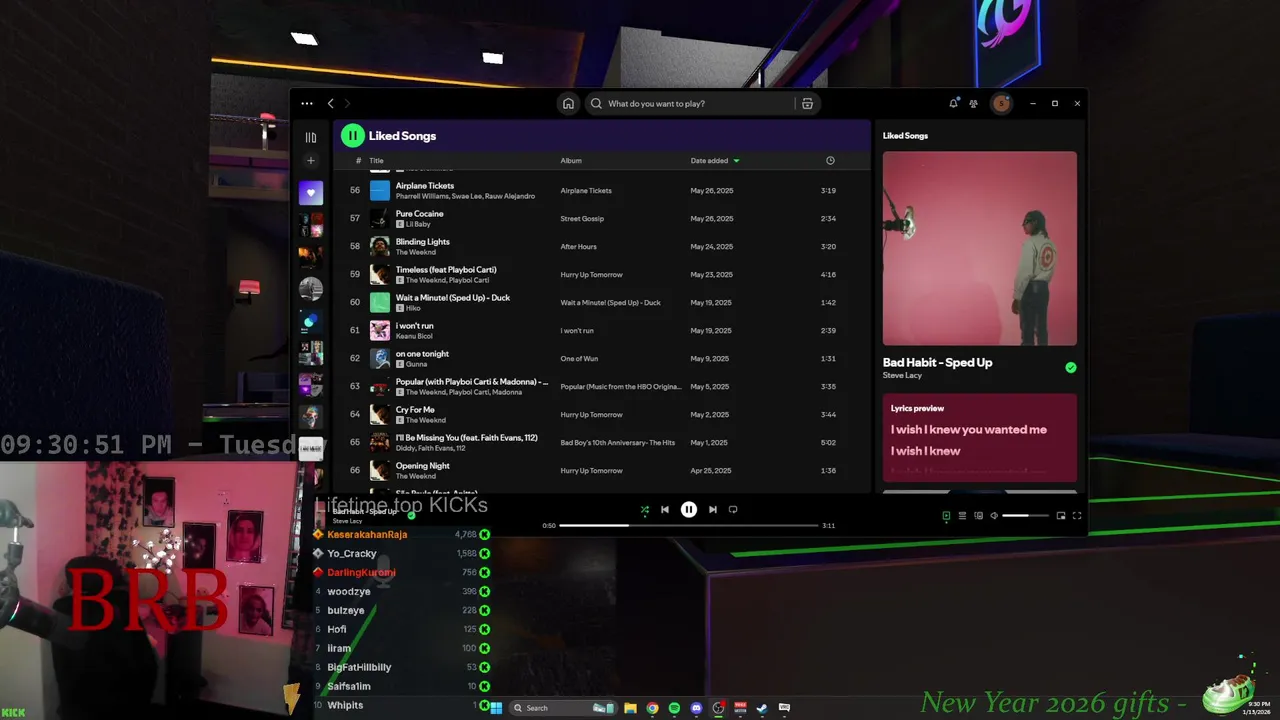Image resolution: width=1280 pixels, height=720 pixels.
Task: Open artist Keanu Bicol link
Action: 414,336
